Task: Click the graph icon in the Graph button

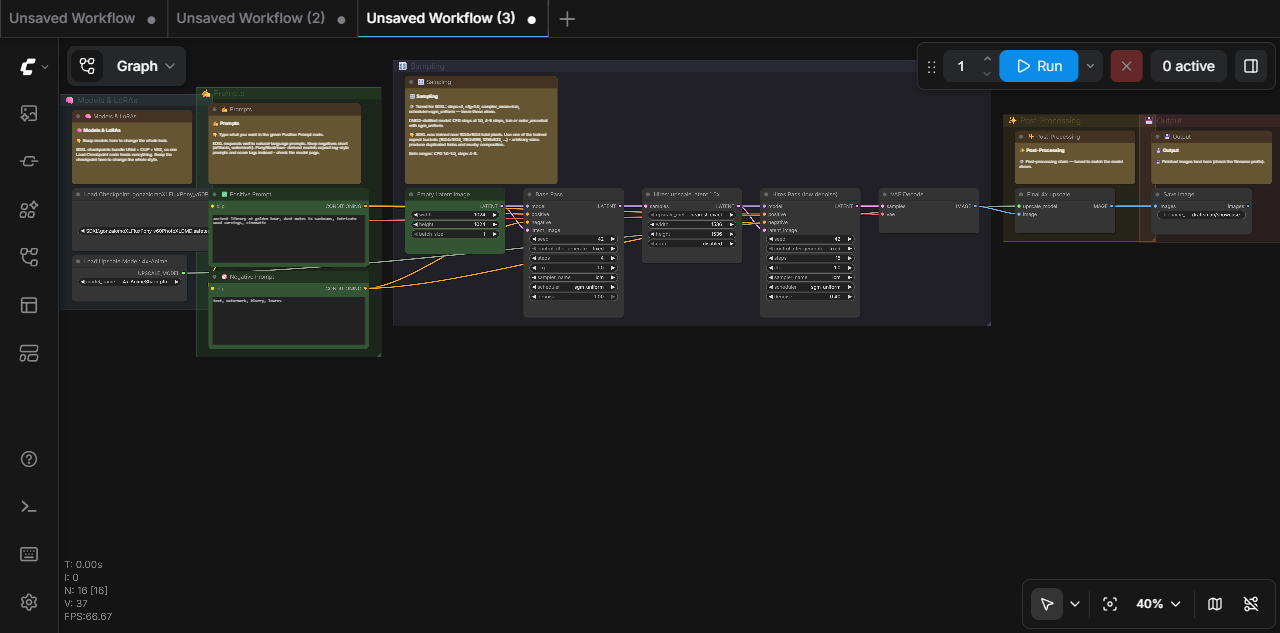Action: (x=87, y=66)
